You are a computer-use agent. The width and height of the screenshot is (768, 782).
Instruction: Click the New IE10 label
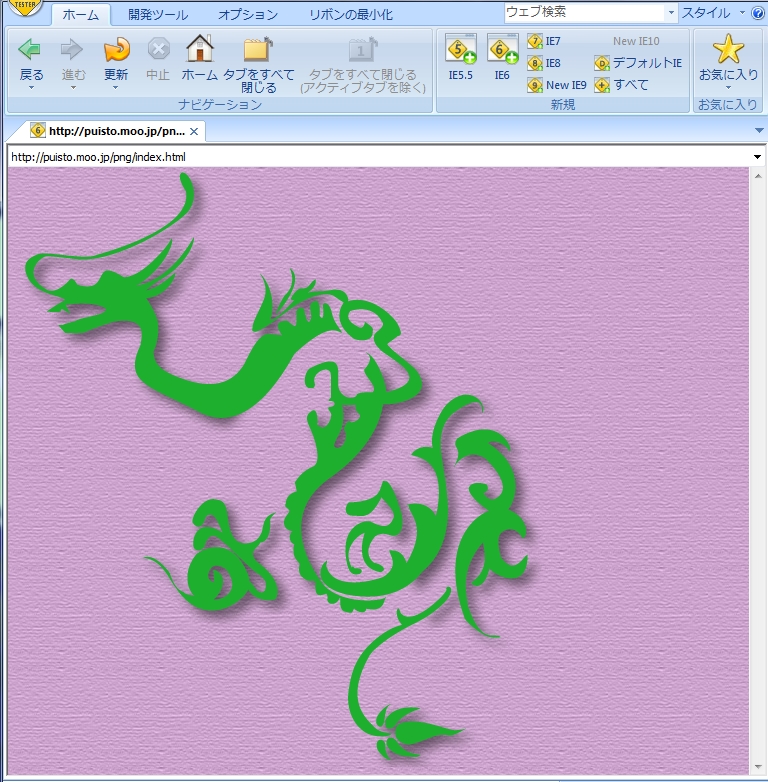click(636, 41)
